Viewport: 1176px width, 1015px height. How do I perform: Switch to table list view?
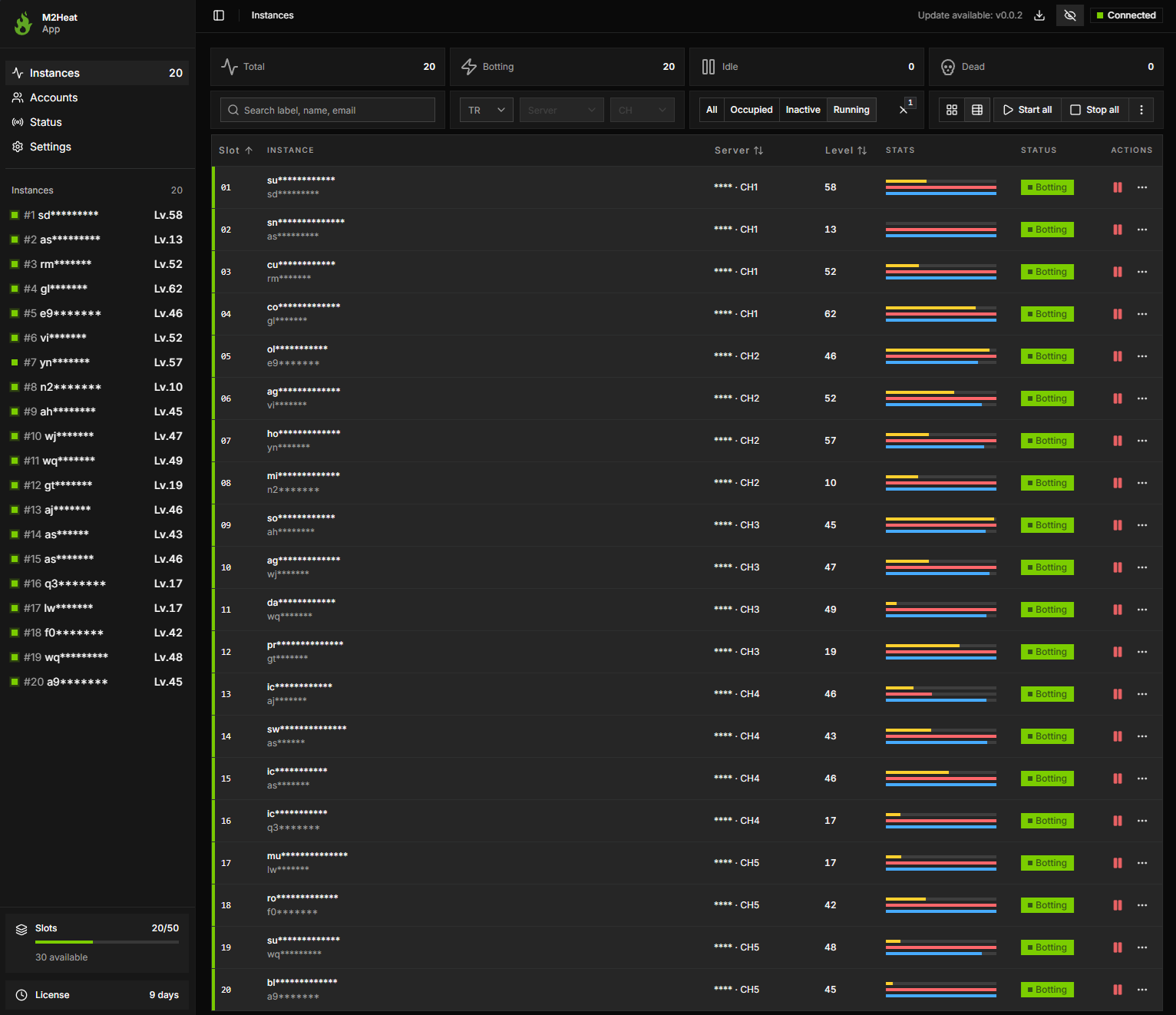(x=977, y=110)
